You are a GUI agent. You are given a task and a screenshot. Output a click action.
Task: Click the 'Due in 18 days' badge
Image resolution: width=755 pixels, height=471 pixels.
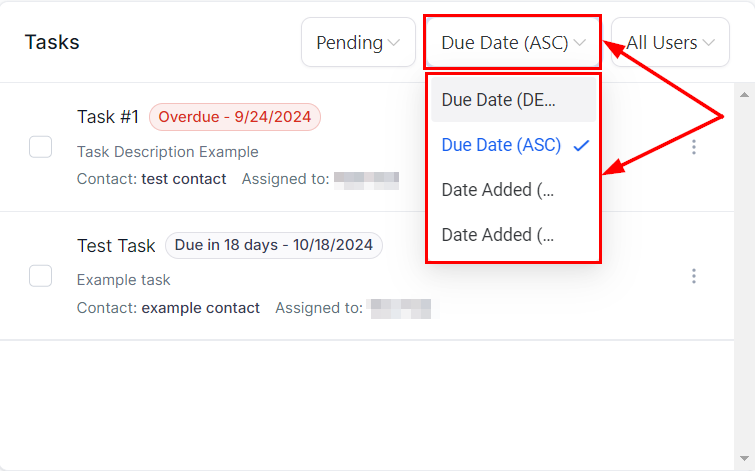pos(274,245)
